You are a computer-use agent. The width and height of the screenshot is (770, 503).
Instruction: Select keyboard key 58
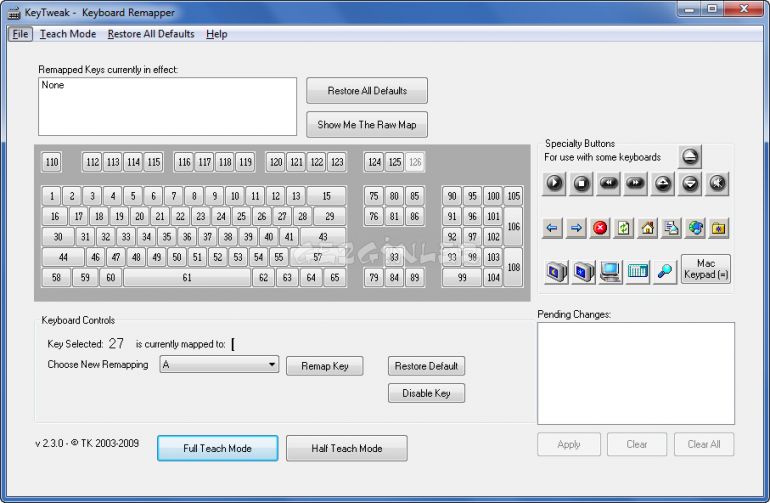tap(56, 278)
